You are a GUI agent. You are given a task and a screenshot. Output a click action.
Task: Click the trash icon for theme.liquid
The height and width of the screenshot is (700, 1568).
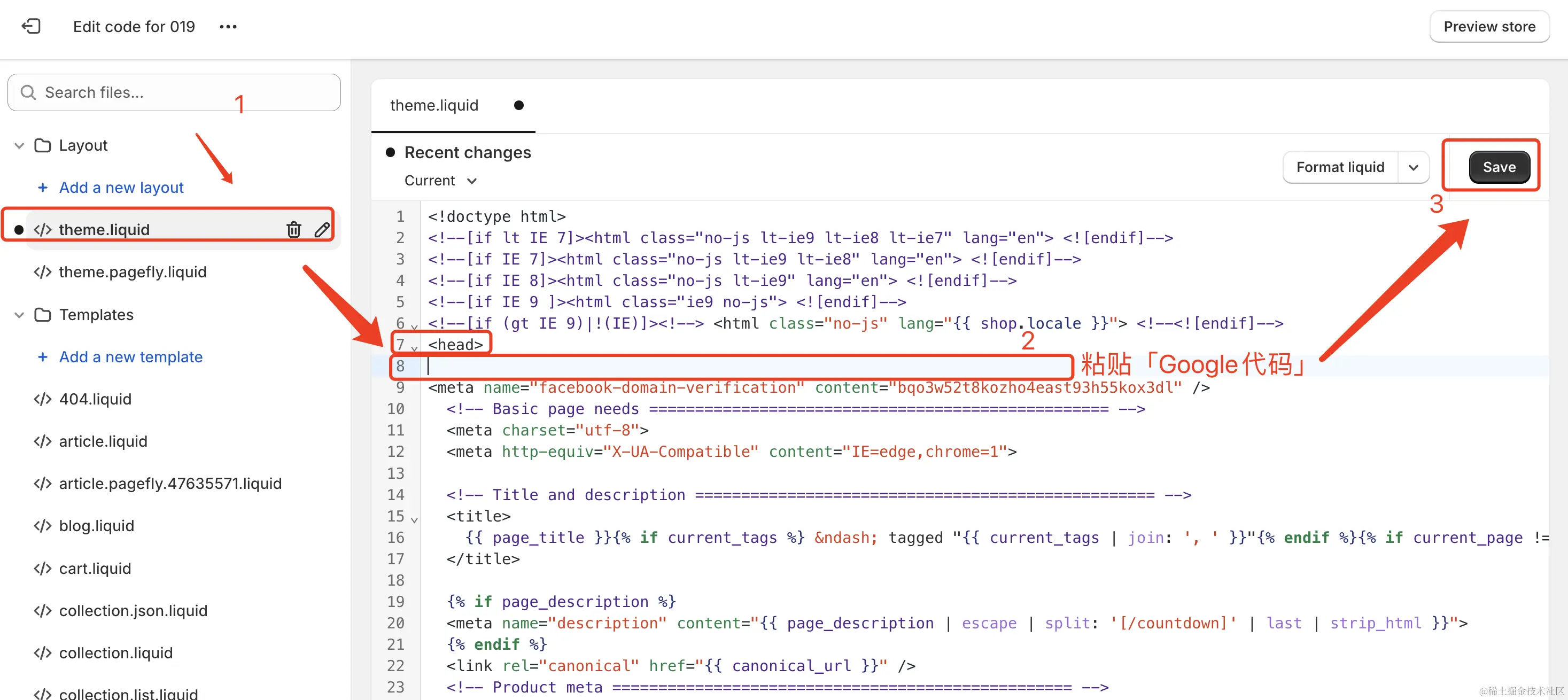(293, 229)
